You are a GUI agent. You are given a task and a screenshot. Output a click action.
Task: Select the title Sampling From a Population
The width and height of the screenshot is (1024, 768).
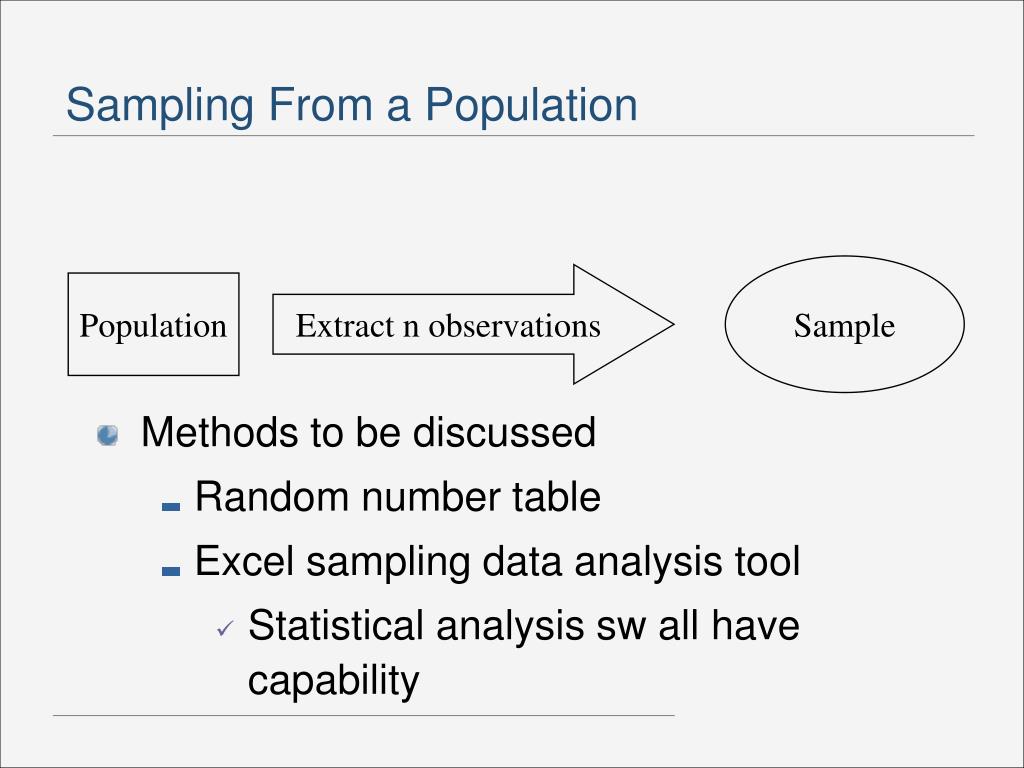coord(352,104)
